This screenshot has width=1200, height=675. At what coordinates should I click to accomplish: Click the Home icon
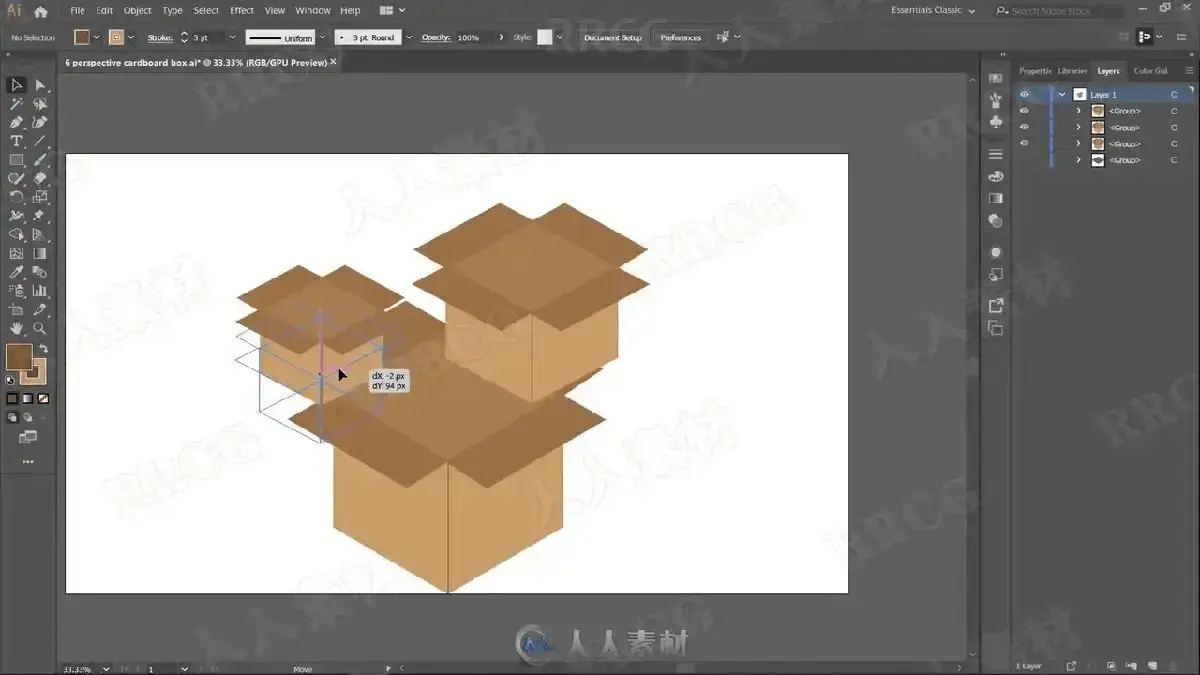(x=41, y=11)
